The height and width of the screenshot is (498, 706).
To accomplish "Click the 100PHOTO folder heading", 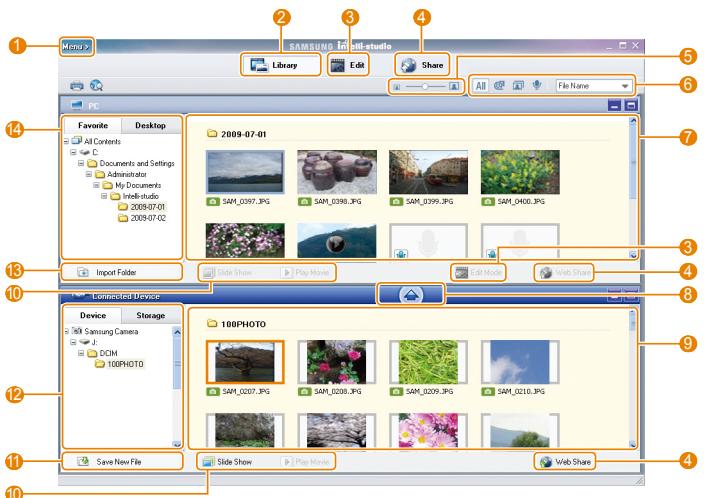I will [x=237, y=324].
